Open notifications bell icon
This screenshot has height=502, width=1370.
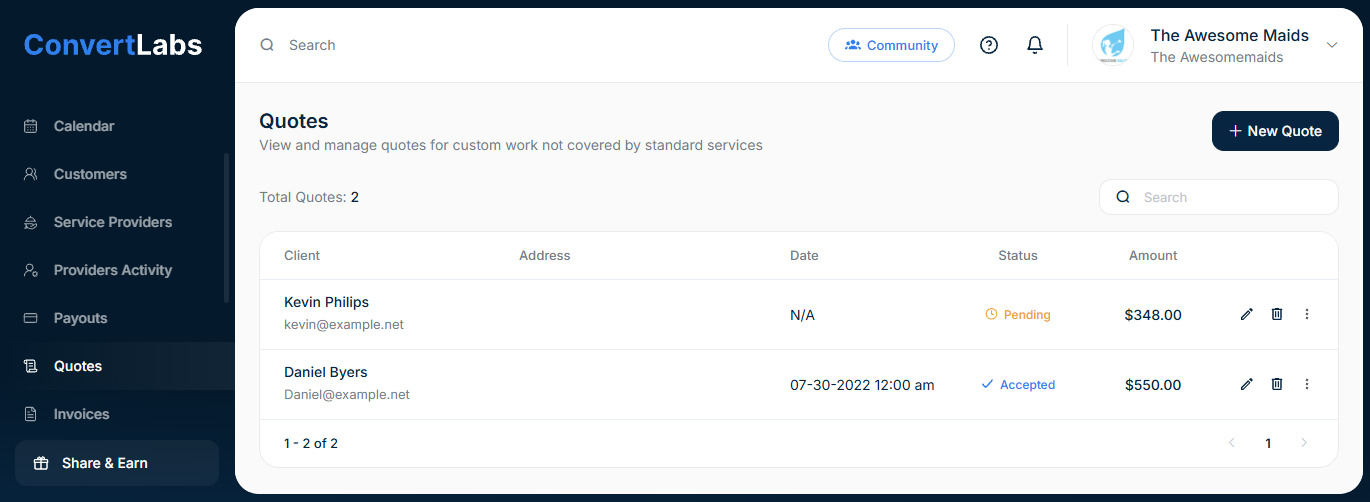(1035, 45)
